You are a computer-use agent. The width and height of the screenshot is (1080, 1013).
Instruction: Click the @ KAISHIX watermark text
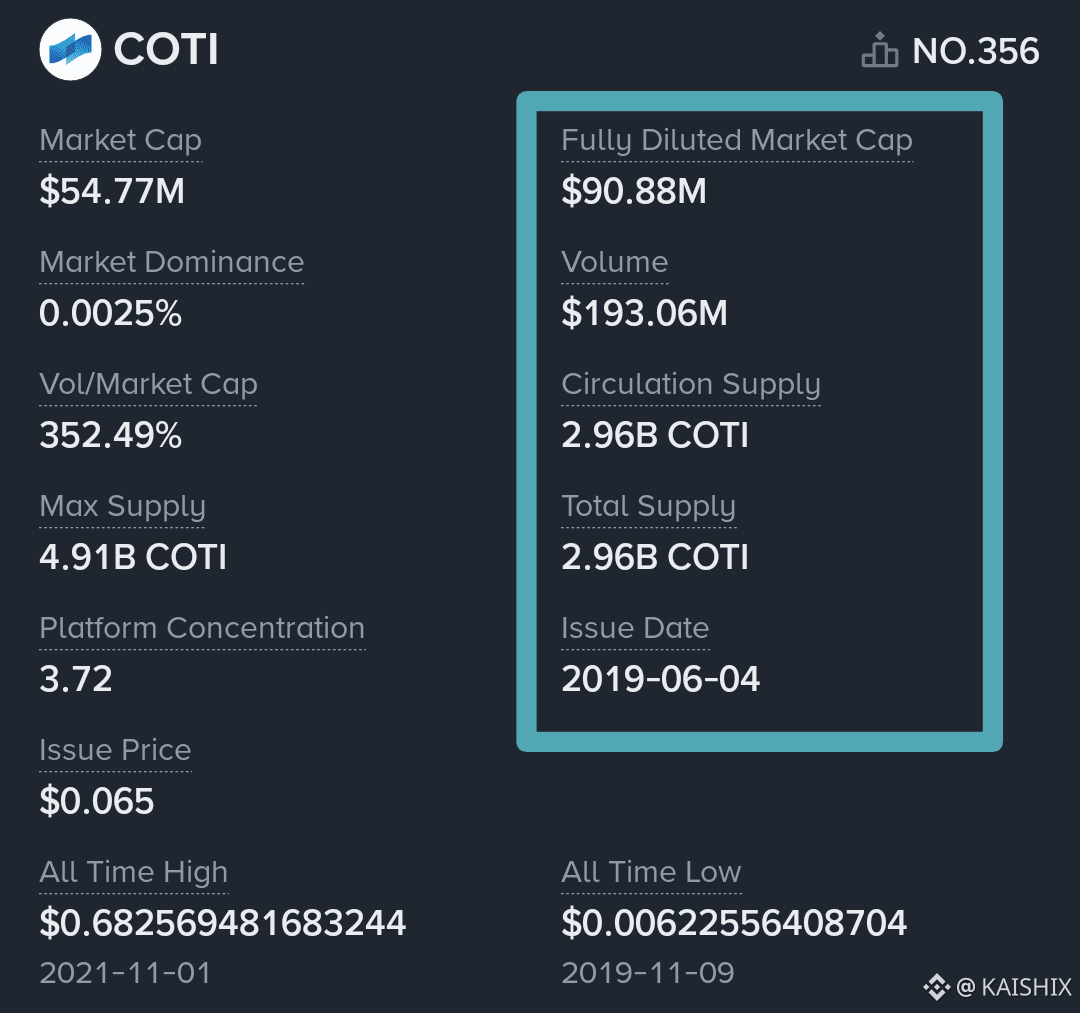[1014, 988]
